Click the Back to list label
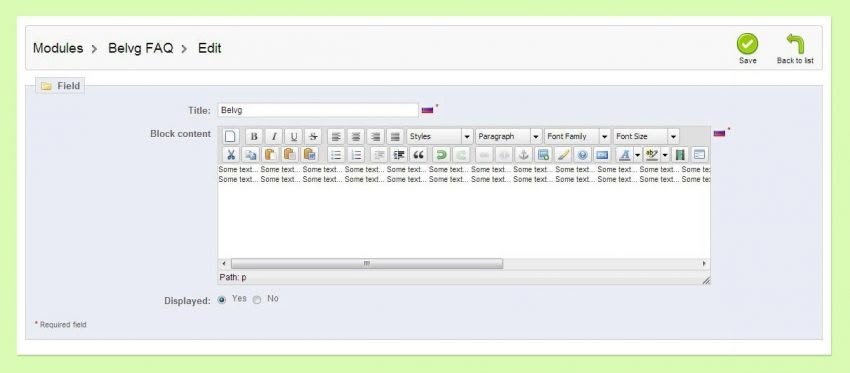Image resolution: width=850 pixels, height=373 pixels. (x=795, y=61)
